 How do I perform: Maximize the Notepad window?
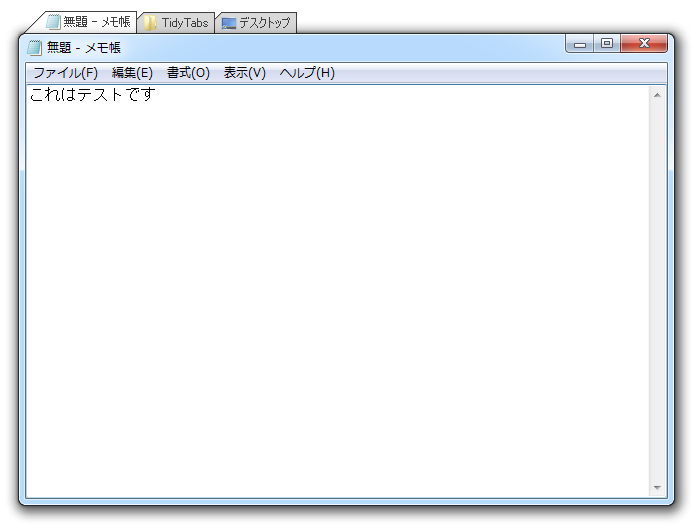coord(607,44)
